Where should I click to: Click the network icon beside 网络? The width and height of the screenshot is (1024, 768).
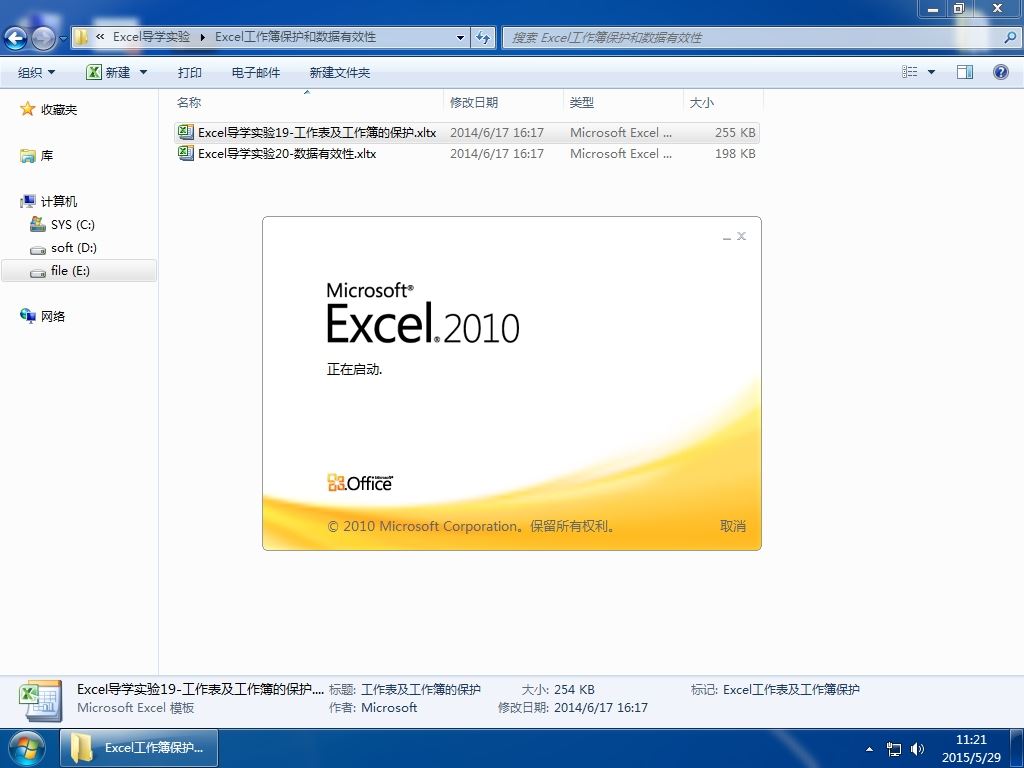point(27,316)
